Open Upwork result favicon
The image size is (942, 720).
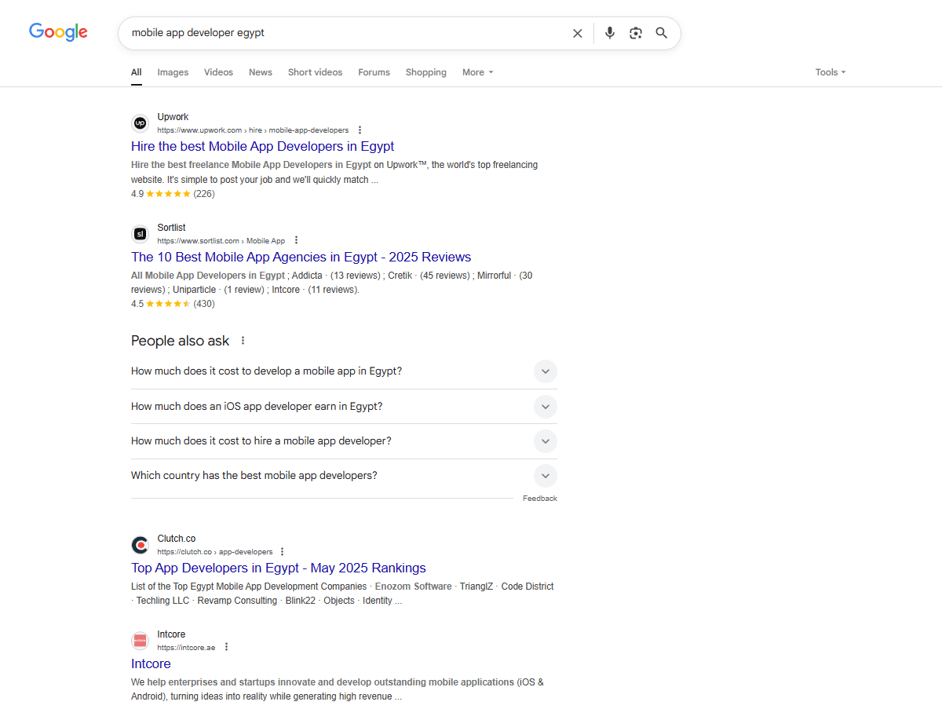tap(140, 123)
